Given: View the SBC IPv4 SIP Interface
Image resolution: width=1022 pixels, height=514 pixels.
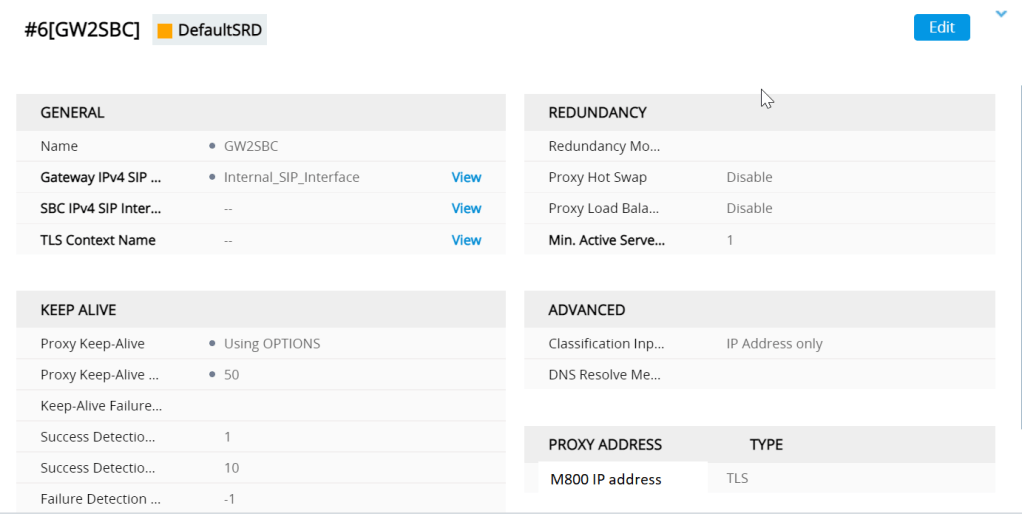Looking at the screenshot, I should pyautogui.click(x=466, y=208).
